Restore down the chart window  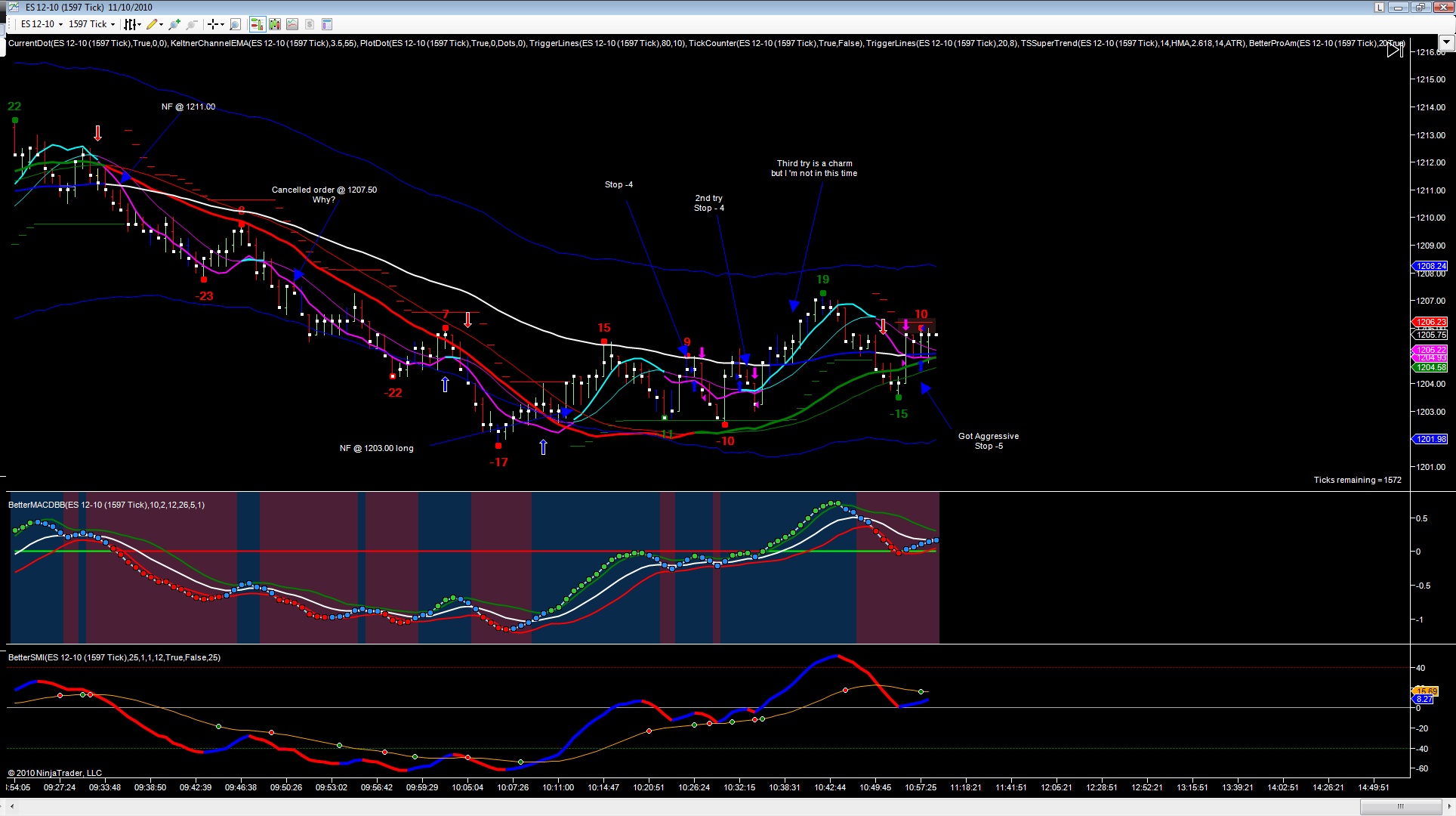1419,8
